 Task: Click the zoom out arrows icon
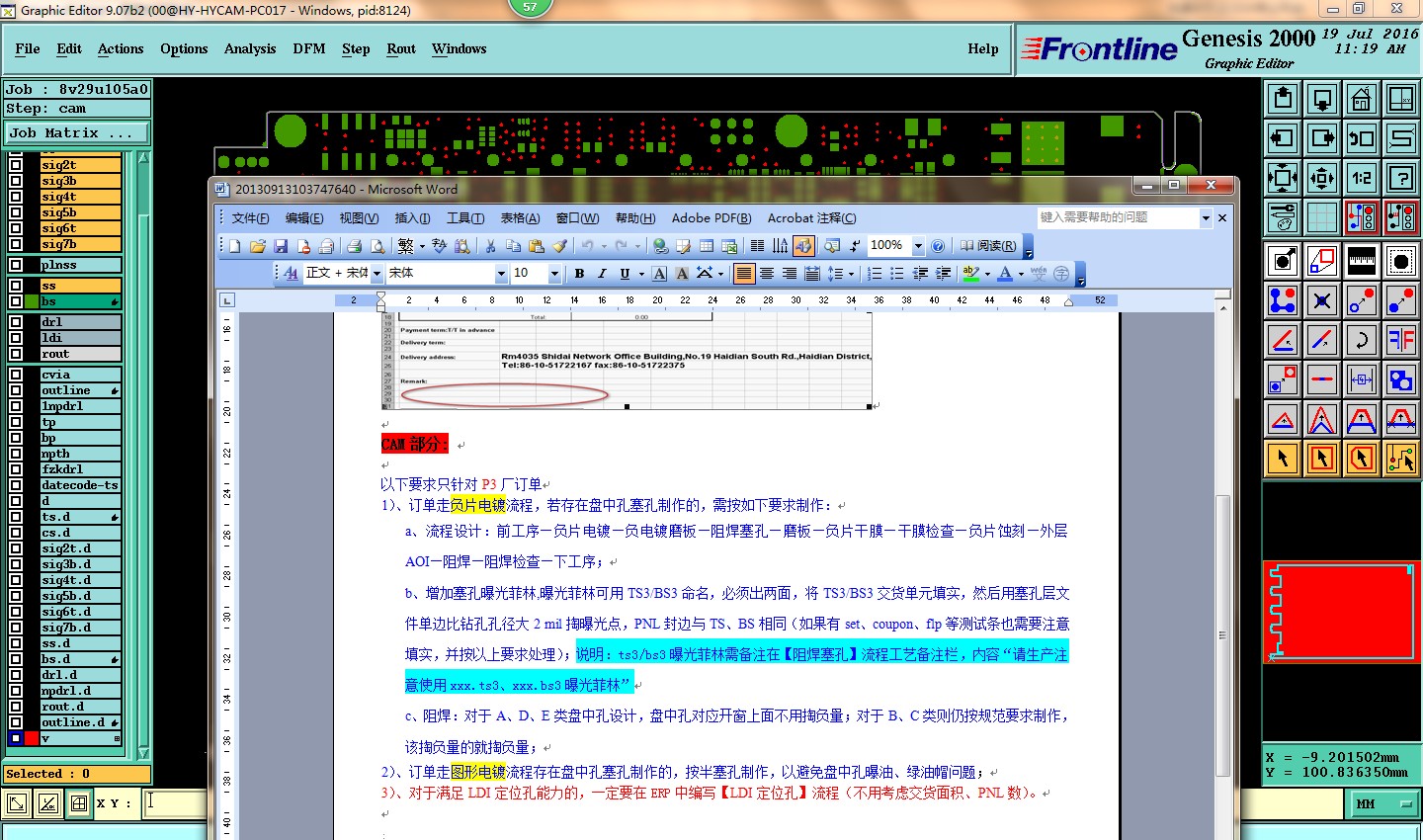[1283, 179]
